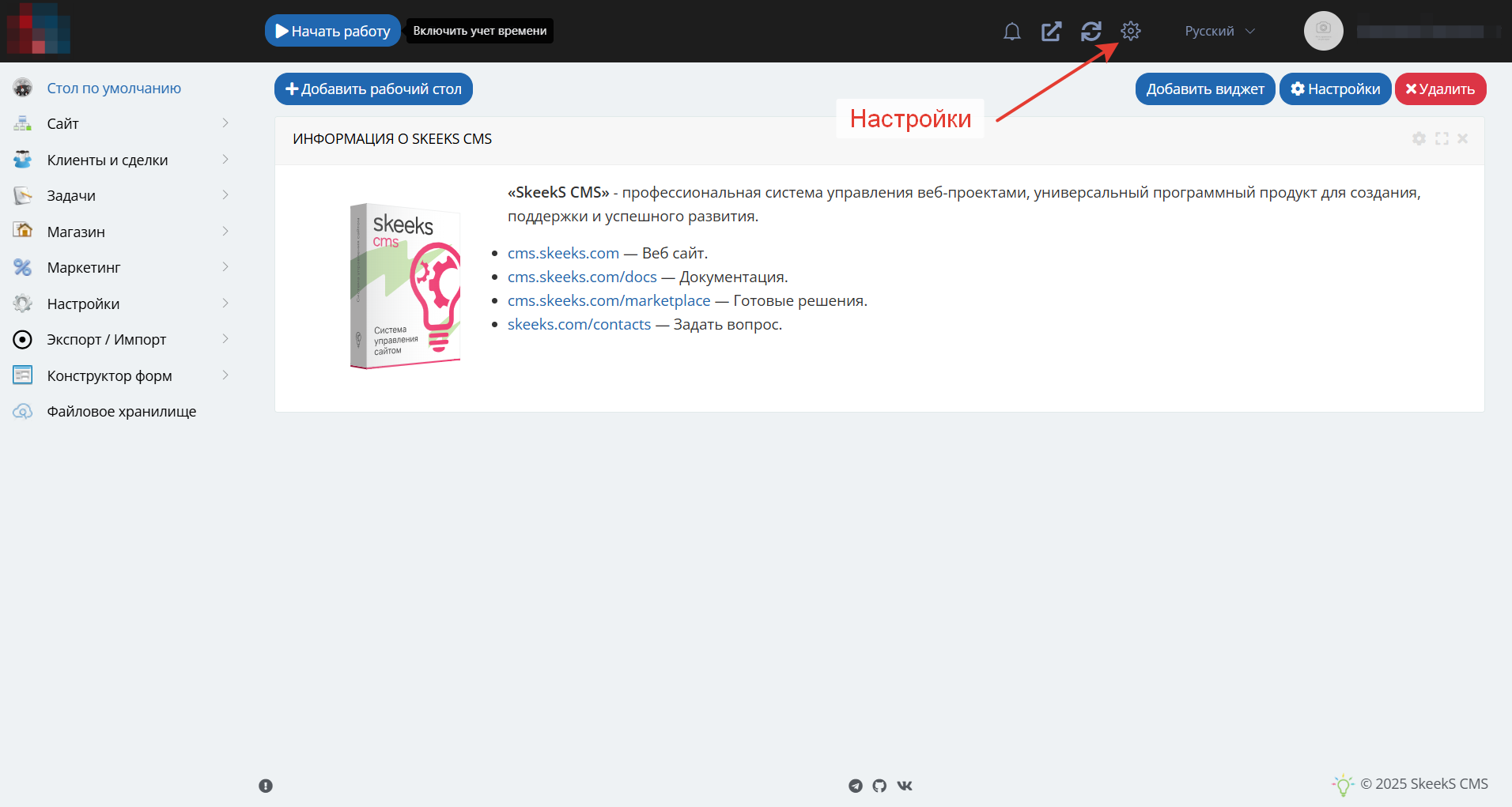Image resolution: width=1512 pixels, height=807 pixels.
Task: Expand the 'Магазин' menu chevron
Action: 225,232
